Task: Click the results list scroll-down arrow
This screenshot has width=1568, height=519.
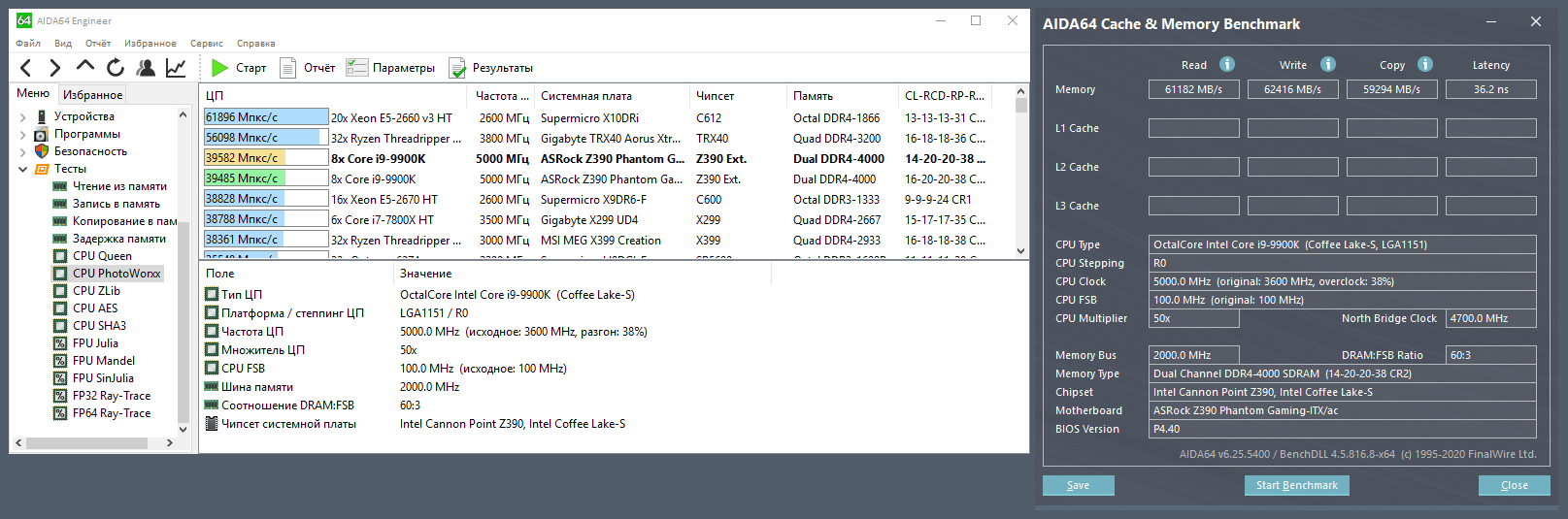Action: [x=1020, y=250]
